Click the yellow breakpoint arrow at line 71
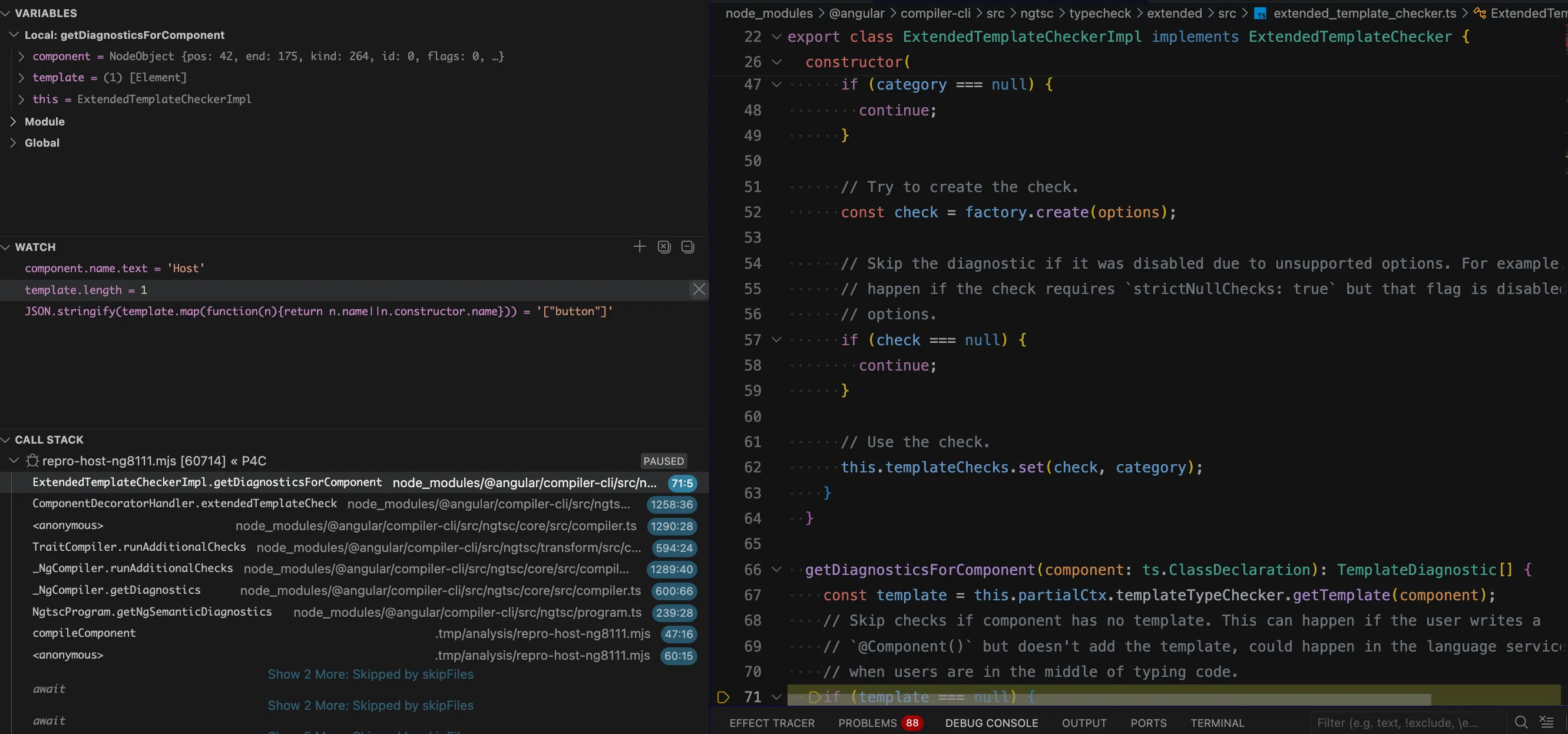 [723, 697]
